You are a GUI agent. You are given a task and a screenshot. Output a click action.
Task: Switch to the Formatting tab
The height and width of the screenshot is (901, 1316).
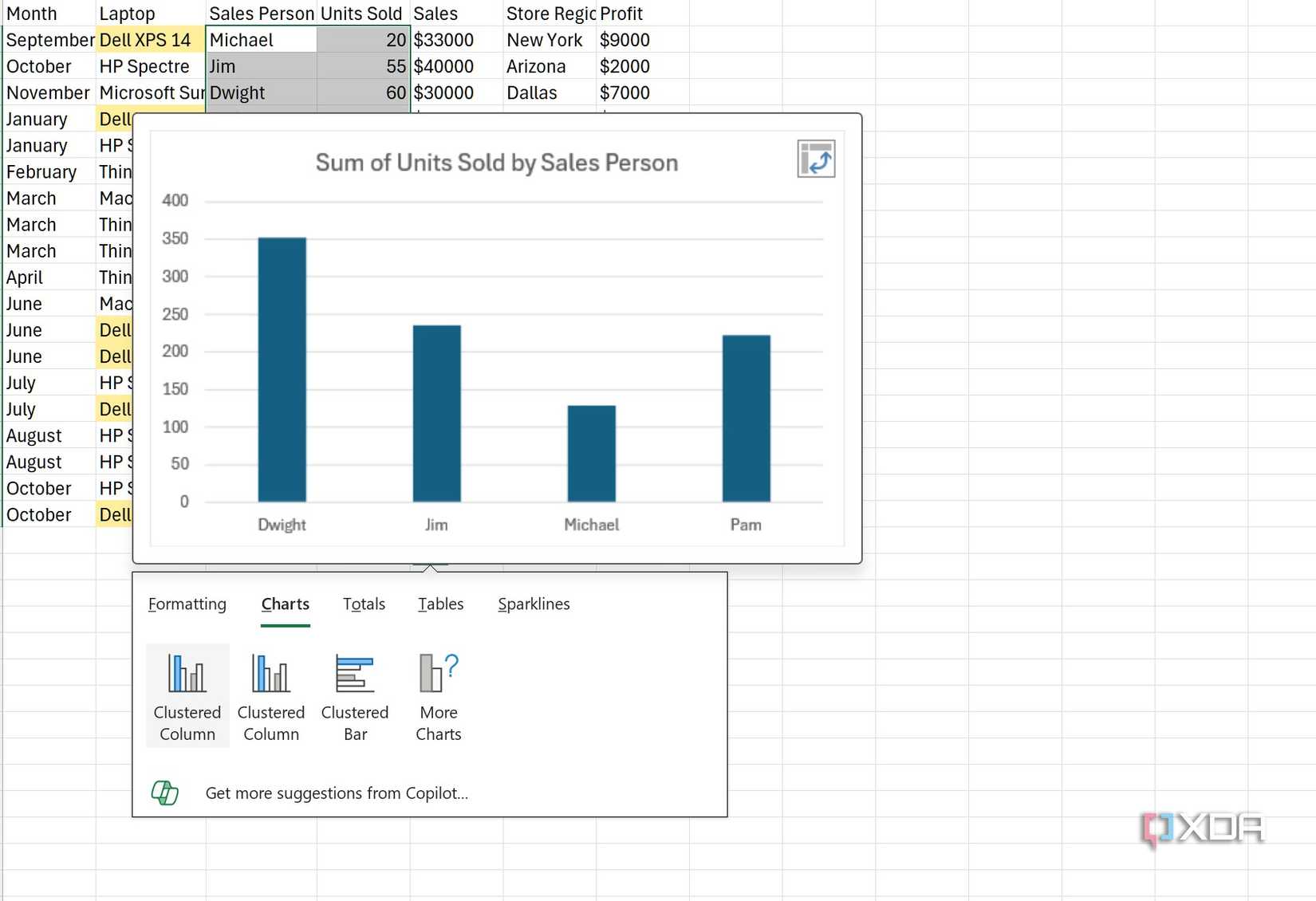[187, 604]
